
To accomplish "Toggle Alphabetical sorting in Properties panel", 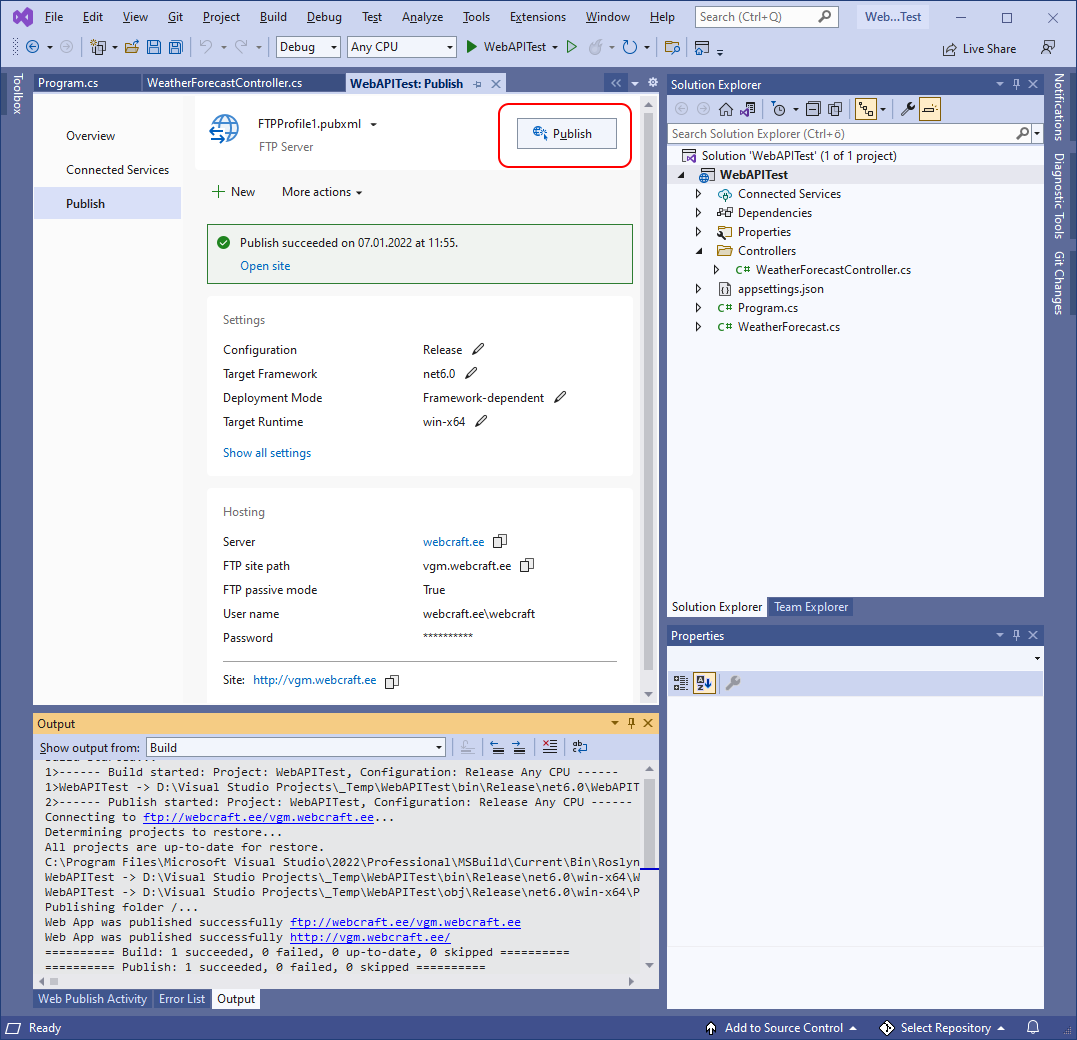I will [x=705, y=683].
